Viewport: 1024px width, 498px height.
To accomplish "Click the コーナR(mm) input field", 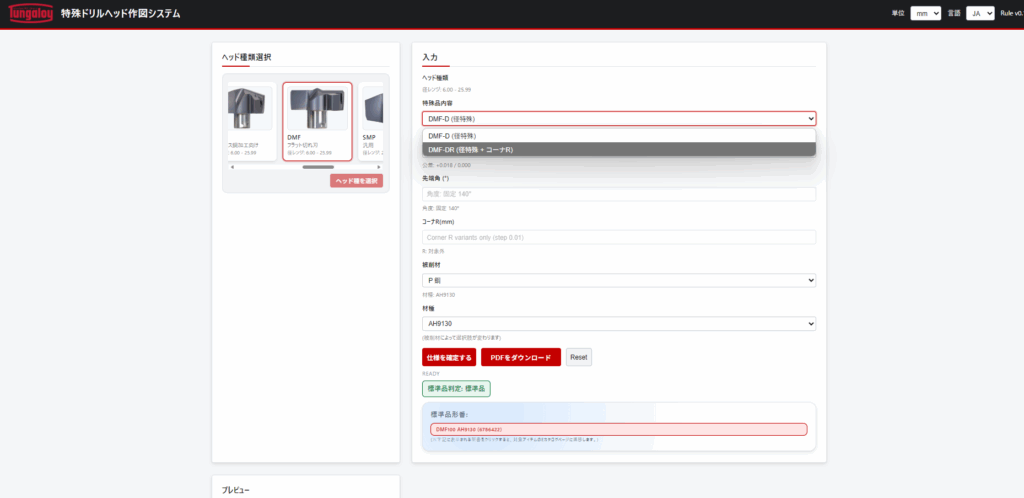I will 619,237.
